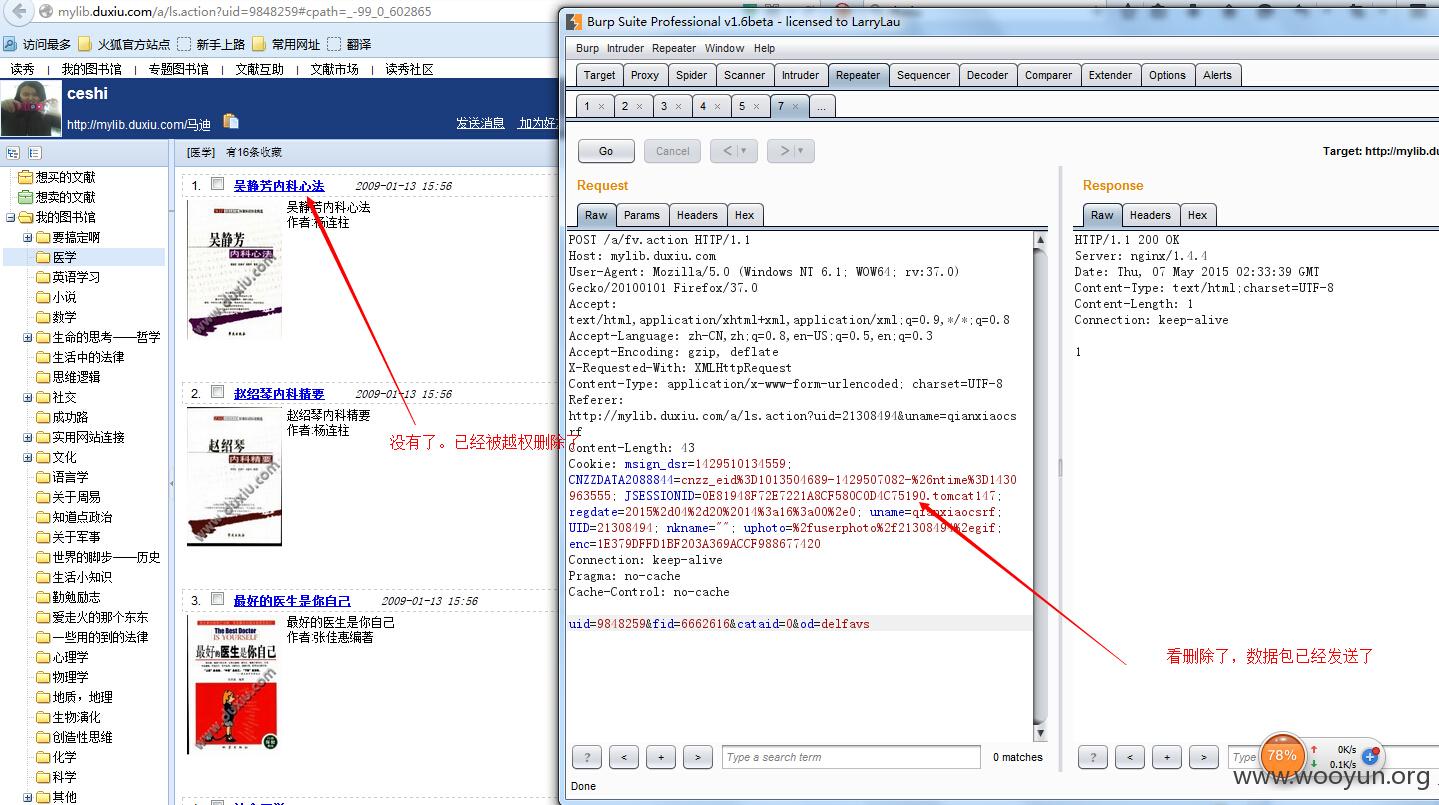
Task: Expand the 要搞定啊 folder node
Action: [28, 237]
